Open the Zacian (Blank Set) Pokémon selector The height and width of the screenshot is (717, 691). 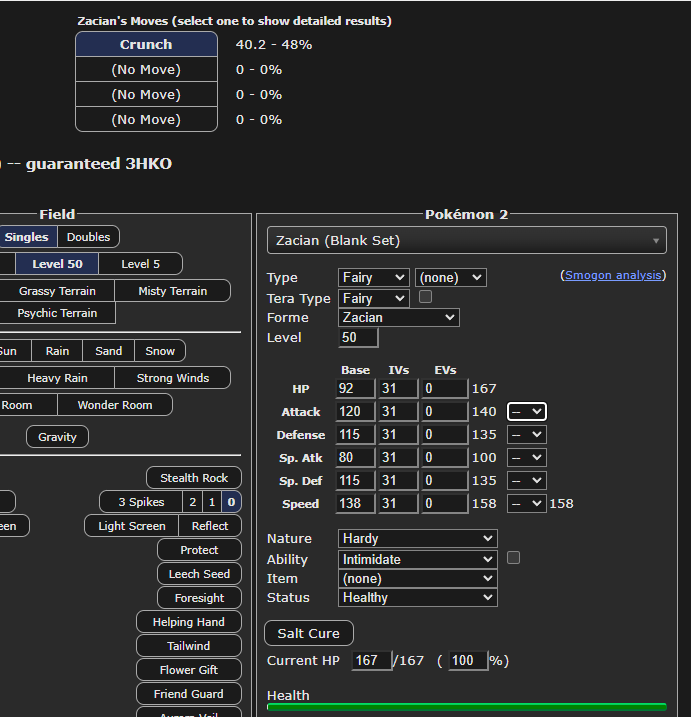(x=466, y=240)
